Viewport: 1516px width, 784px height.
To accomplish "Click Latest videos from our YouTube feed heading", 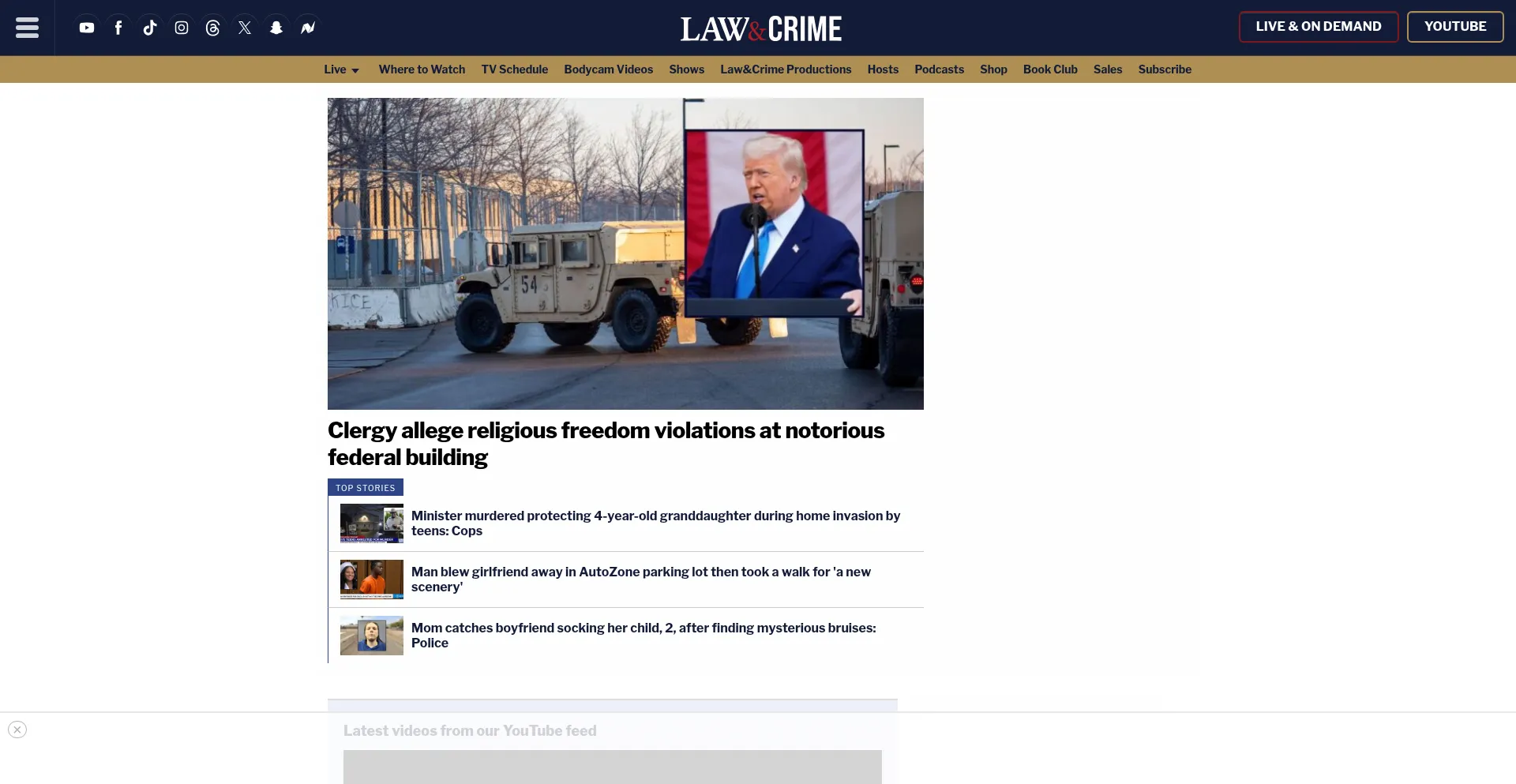I will point(470,731).
